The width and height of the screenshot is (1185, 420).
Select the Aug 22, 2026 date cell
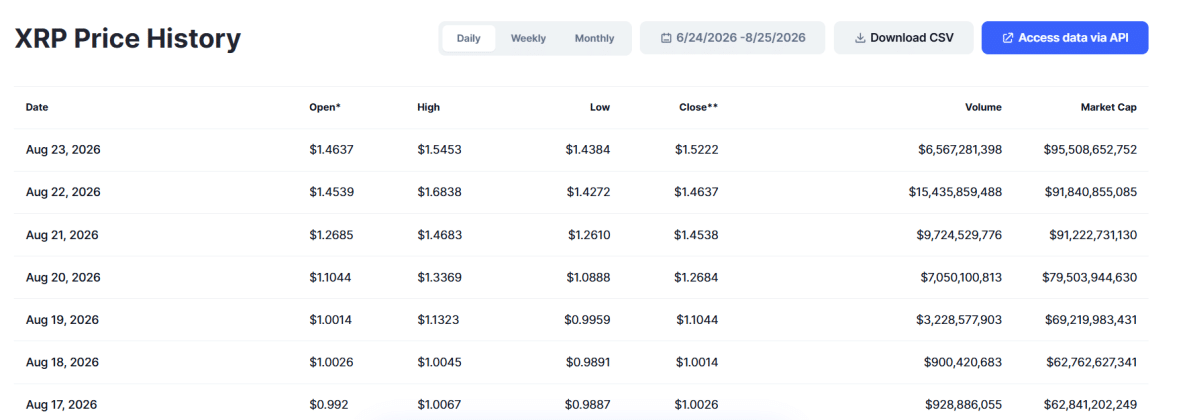[x=63, y=192]
